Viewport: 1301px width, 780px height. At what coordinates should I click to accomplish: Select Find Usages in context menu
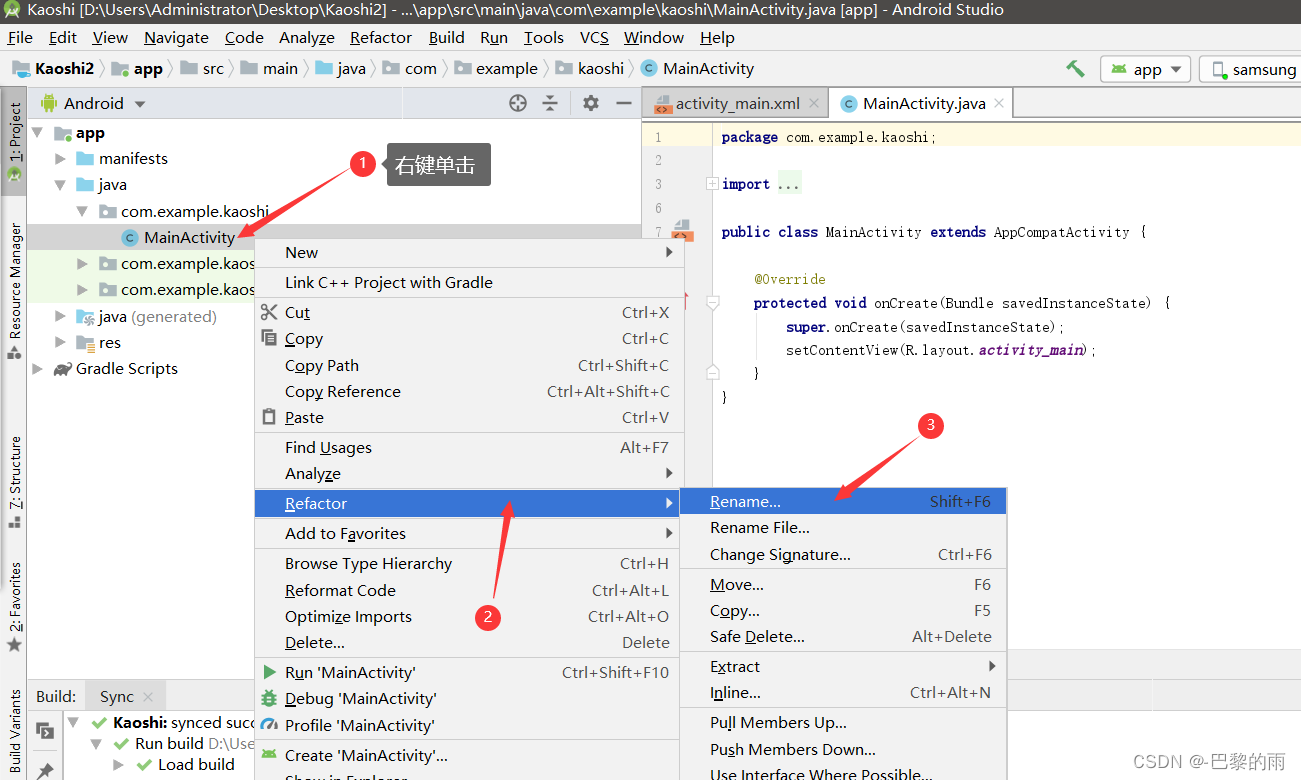tap(468, 447)
